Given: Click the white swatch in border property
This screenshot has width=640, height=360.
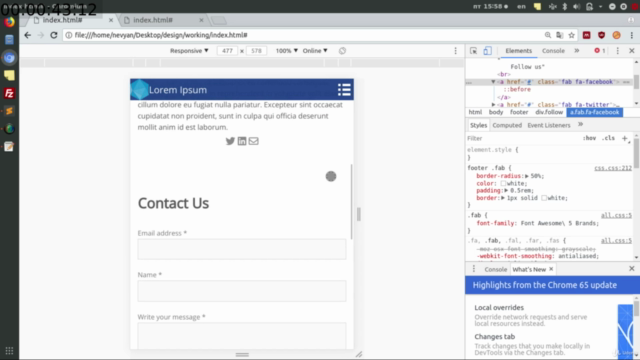Looking at the screenshot, I should (544, 198).
